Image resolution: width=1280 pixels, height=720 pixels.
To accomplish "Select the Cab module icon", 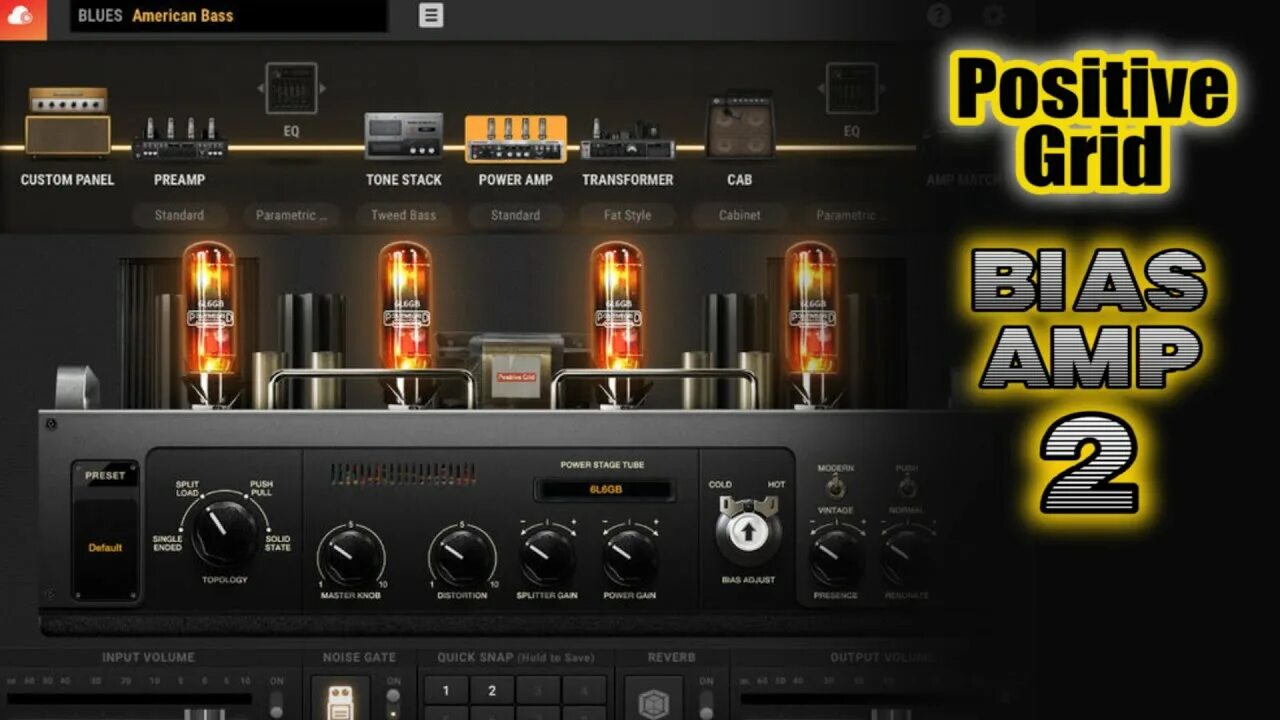I will 740,125.
